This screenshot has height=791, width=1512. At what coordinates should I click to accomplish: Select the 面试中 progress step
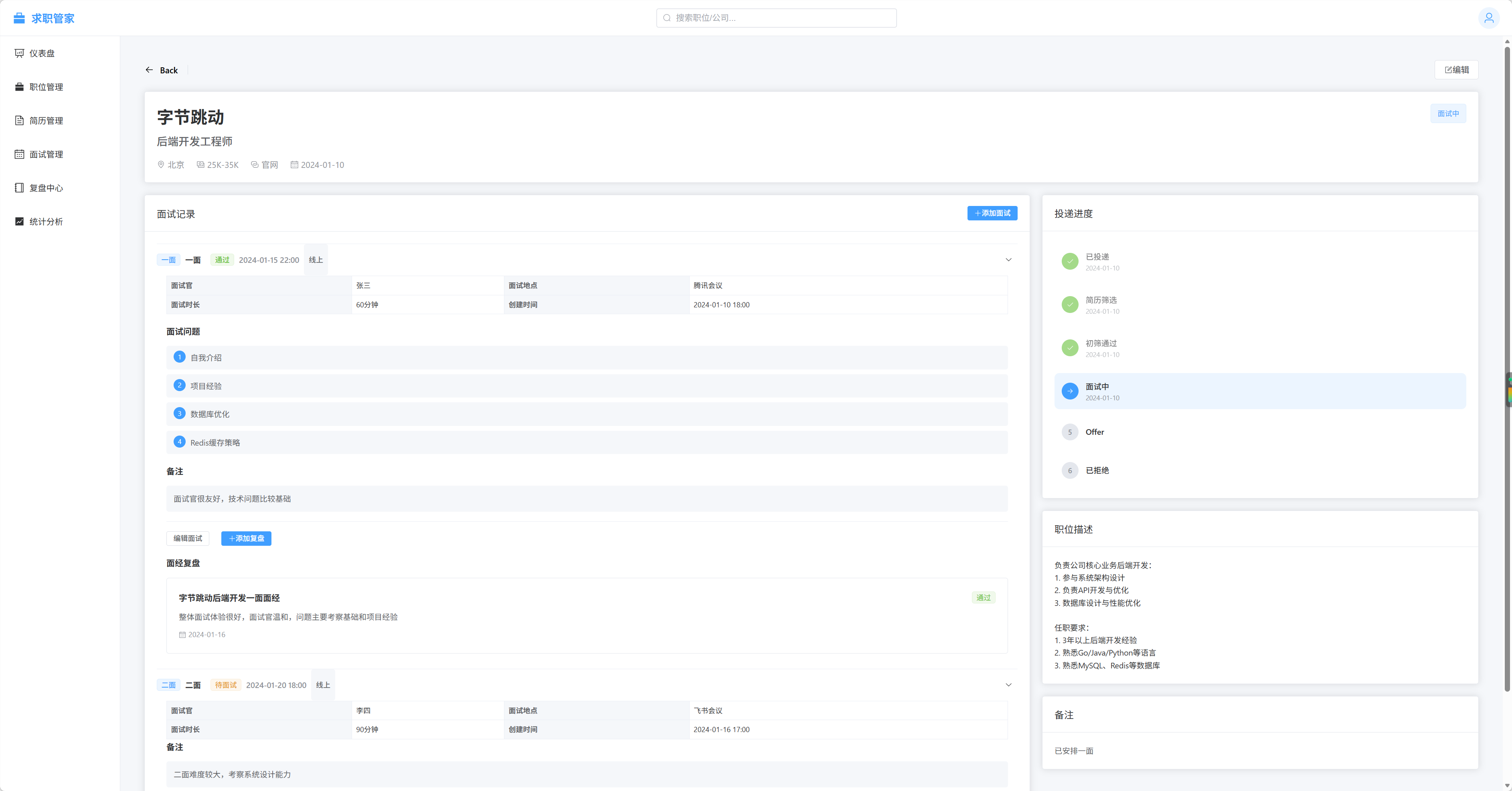point(1260,391)
